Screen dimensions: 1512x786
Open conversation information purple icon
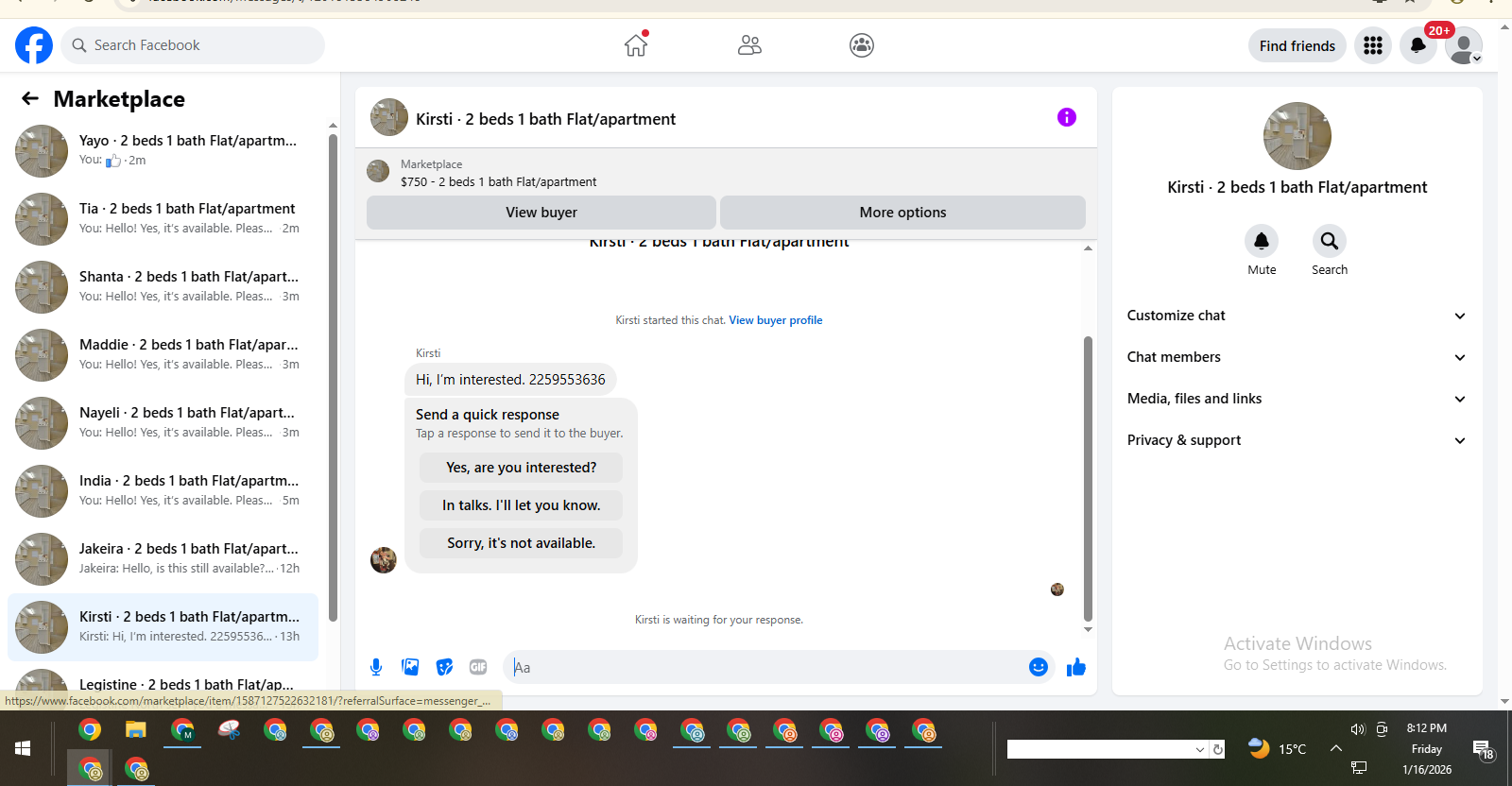[x=1067, y=117]
